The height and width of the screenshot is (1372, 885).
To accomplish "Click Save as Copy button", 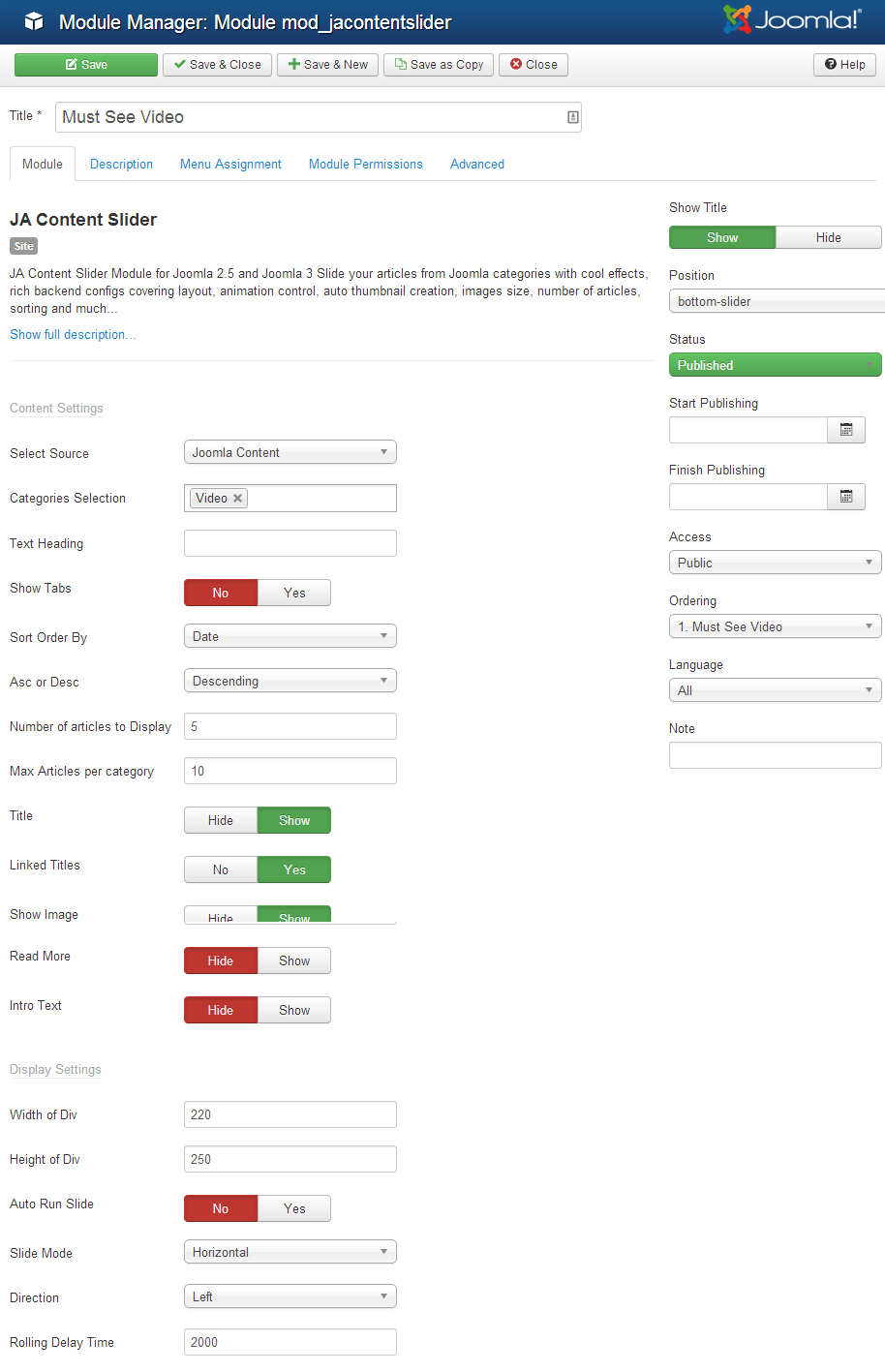I will click(439, 65).
